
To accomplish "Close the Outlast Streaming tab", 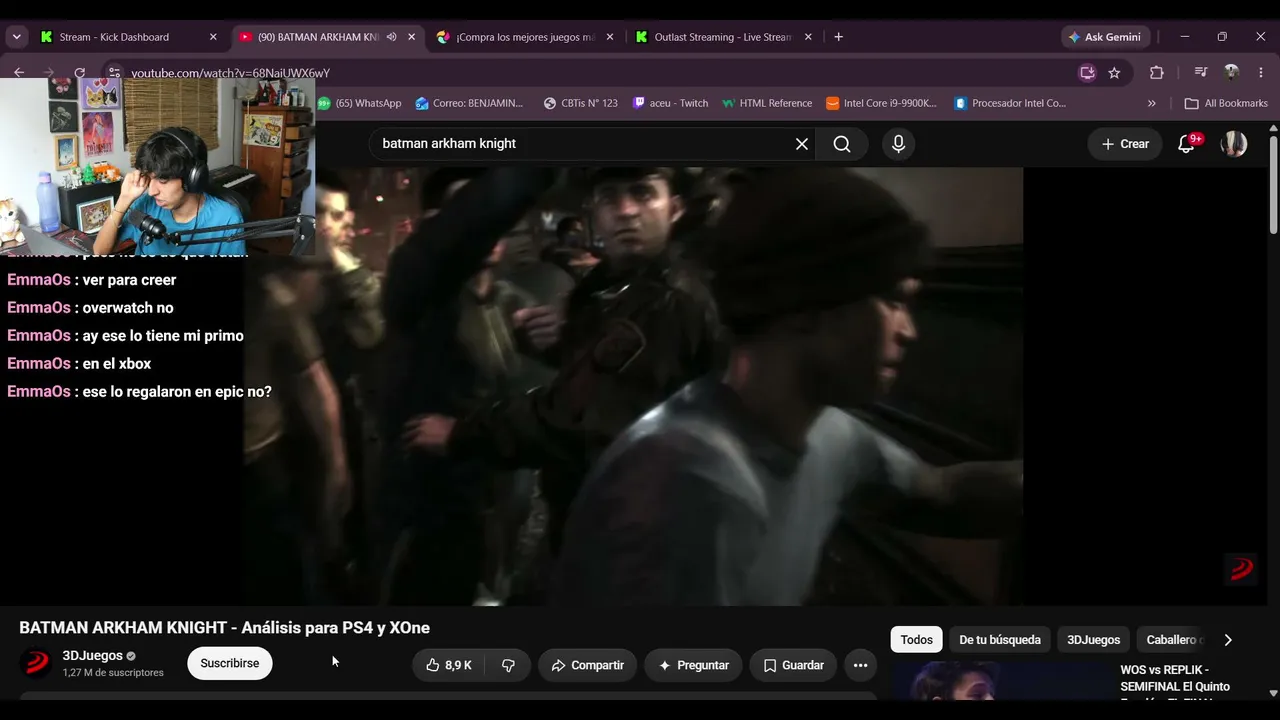I will 808,37.
